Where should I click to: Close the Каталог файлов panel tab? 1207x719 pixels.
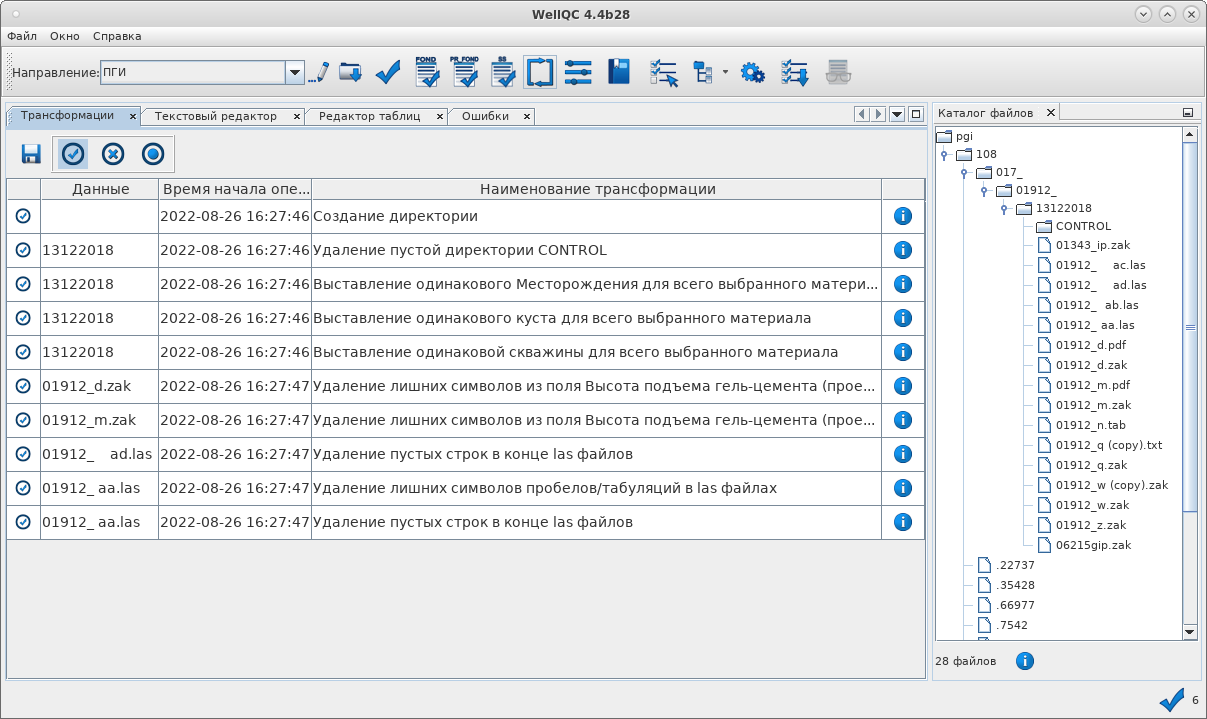tap(1051, 113)
